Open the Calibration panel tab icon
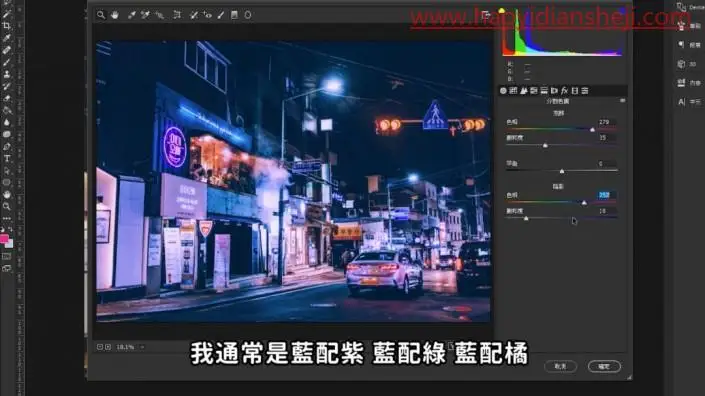Viewport: 705px width, 396px height. pyautogui.click(x=575, y=91)
